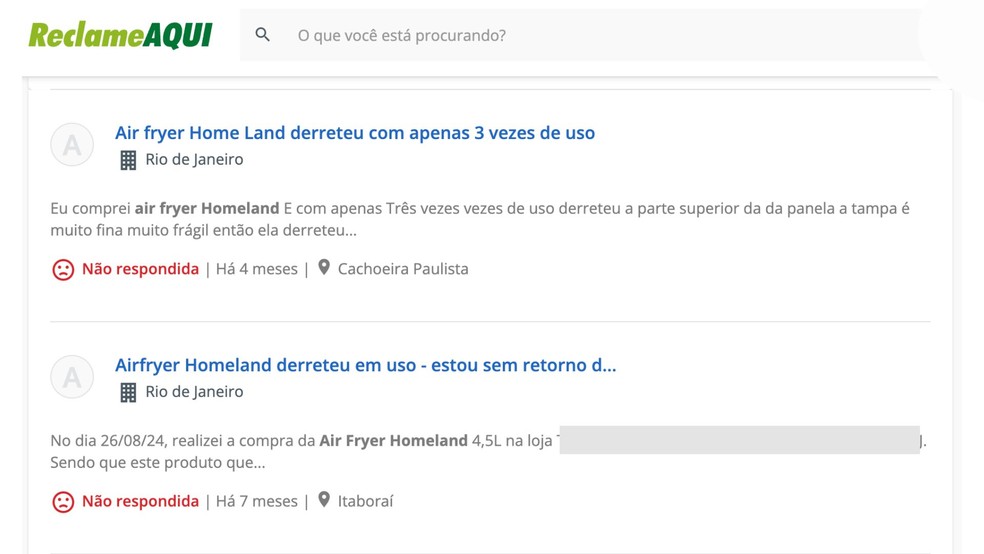Click the ReclameAQUI logo
The image size is (984, 554).
tap(120, 35)
